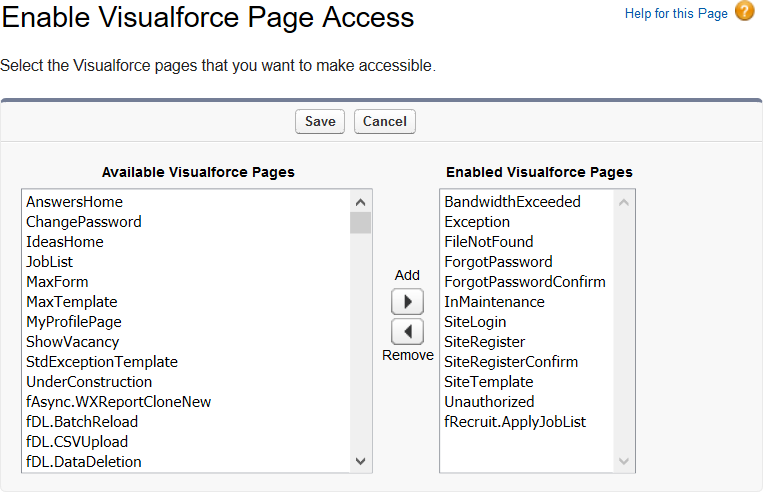Click the Save button
This screenshot has width=763, height=492.
[320, 121]
